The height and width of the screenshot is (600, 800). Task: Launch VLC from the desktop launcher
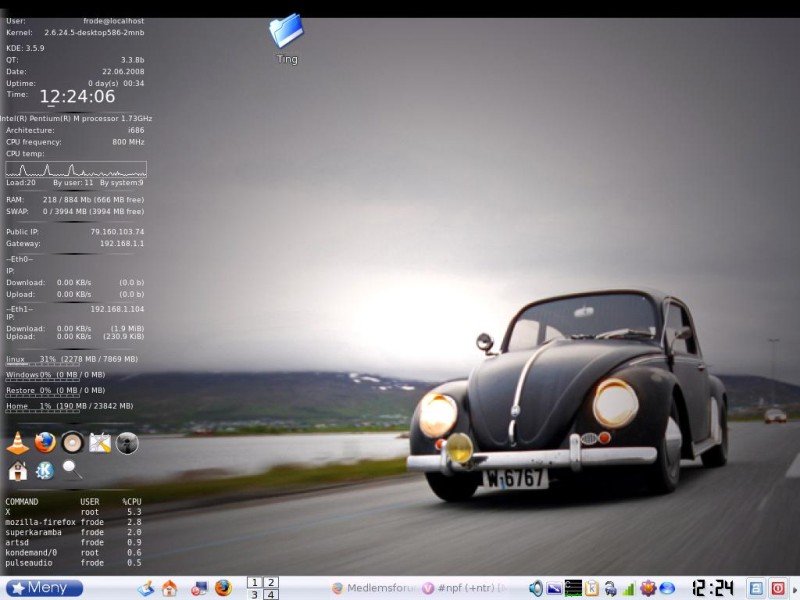point(18,443)
